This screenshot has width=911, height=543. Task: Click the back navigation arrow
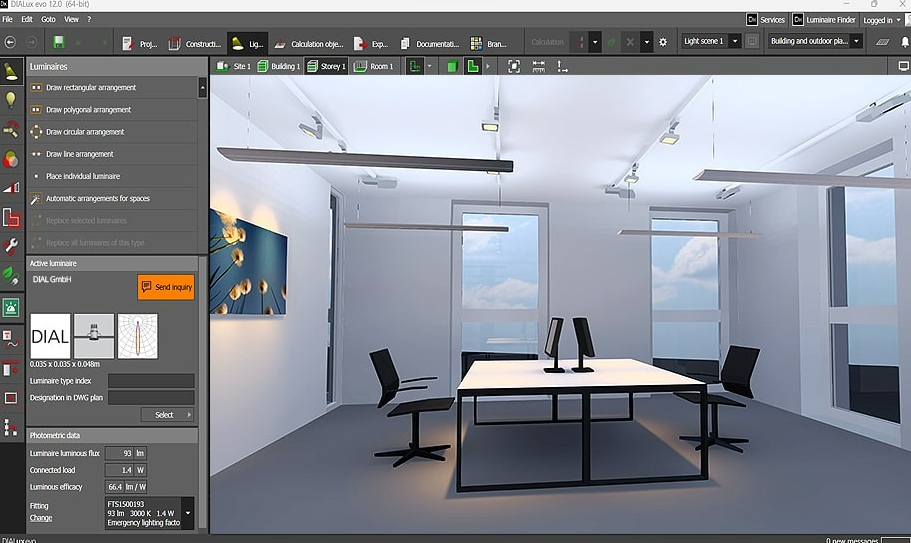pos(10,42)
